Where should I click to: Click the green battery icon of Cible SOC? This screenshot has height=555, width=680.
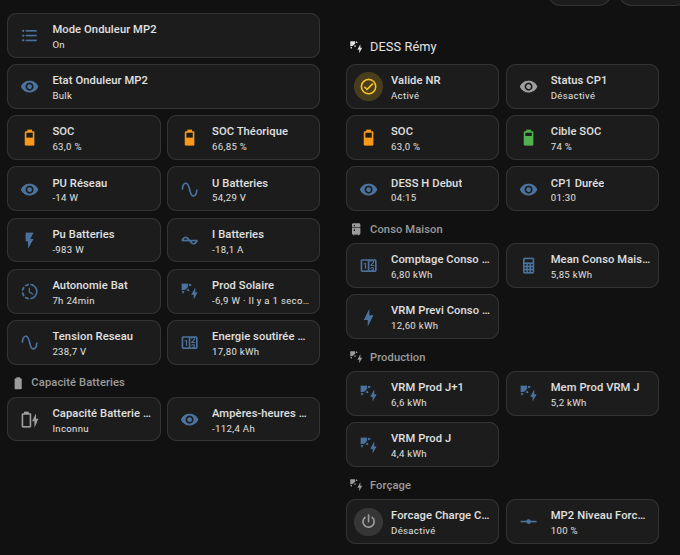[528, 138]
